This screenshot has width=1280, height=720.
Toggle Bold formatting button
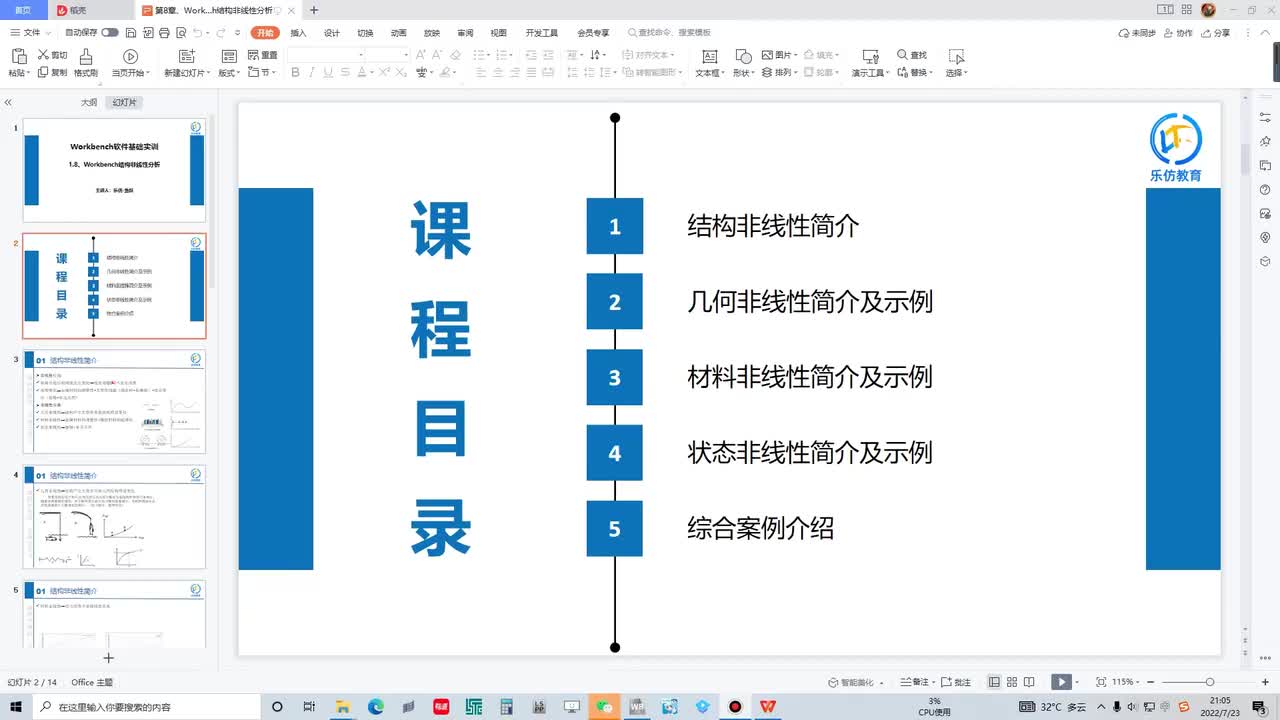click(x=296, y=73)
